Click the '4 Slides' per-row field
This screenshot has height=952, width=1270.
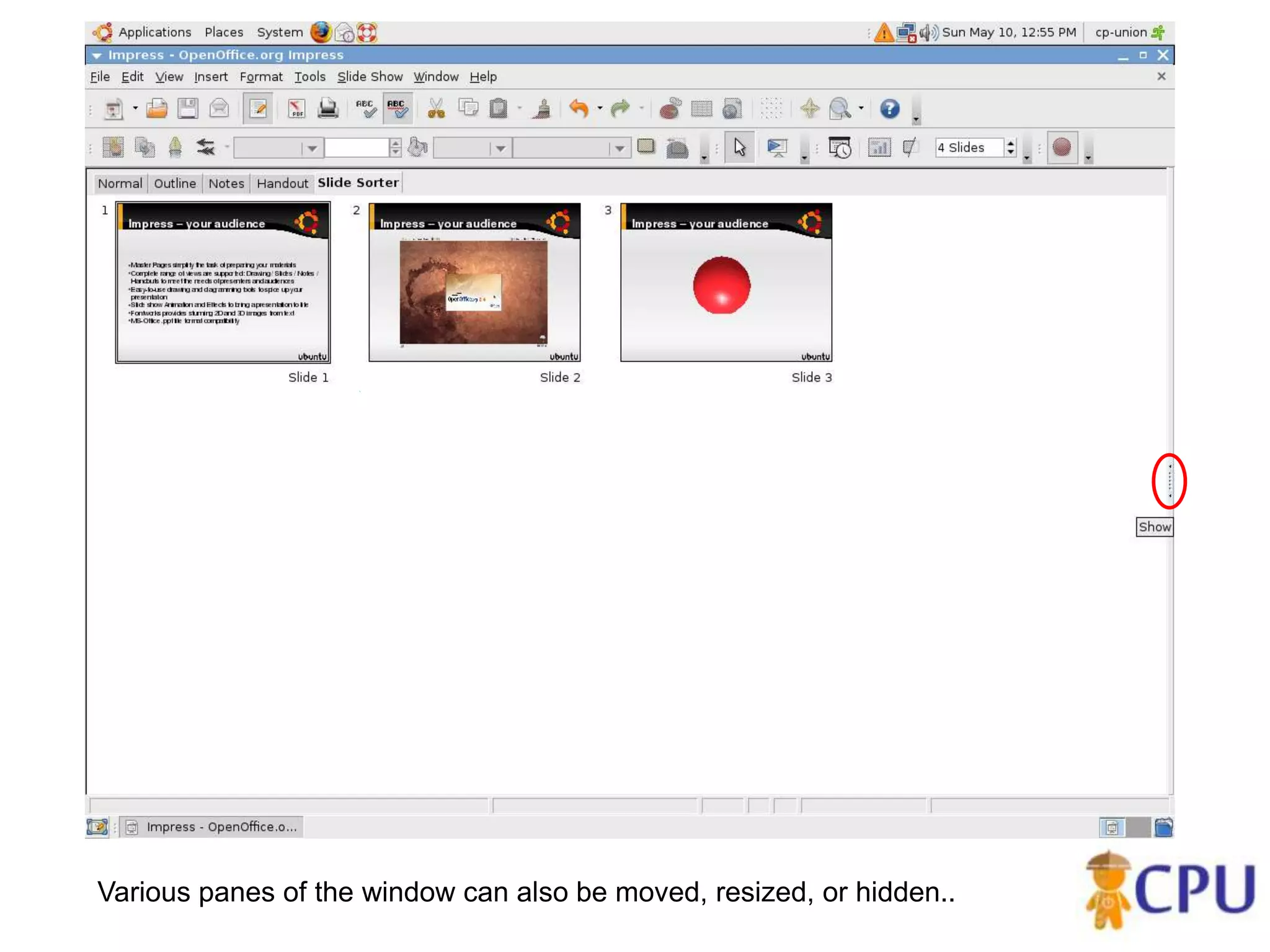(969, 148)
